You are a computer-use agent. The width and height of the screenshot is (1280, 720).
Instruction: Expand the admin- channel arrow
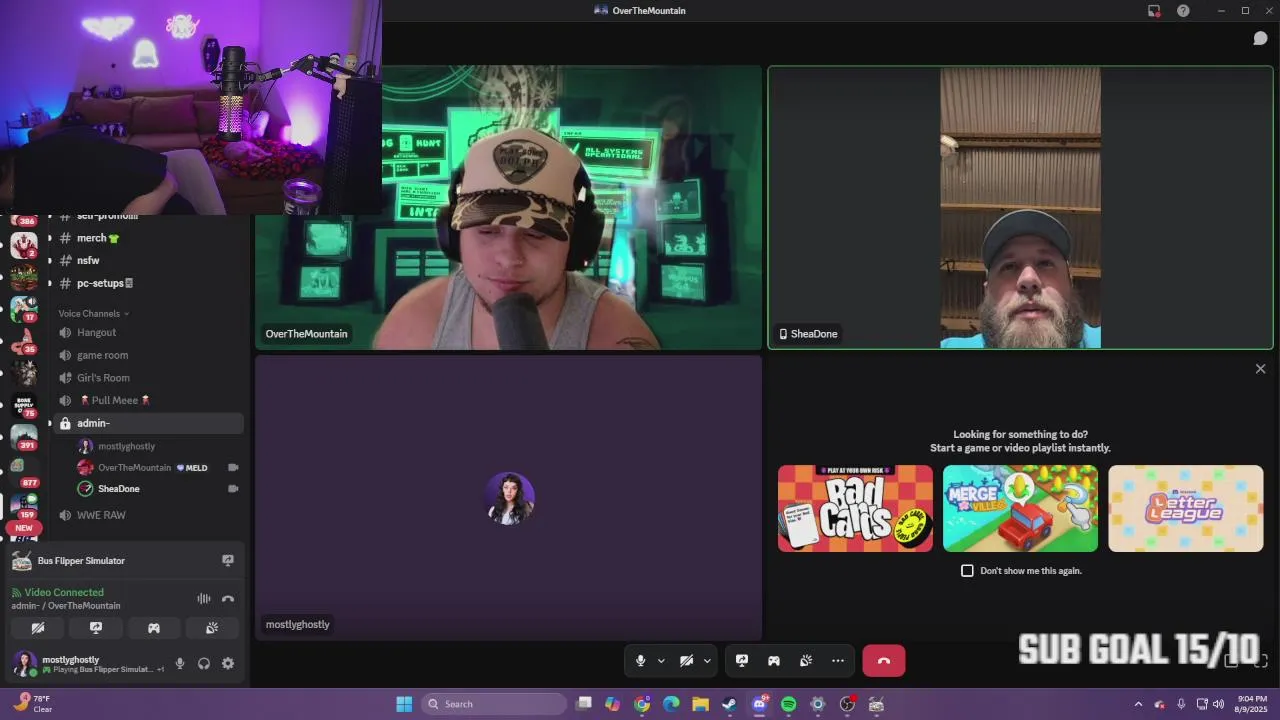[x=50, y=423]
